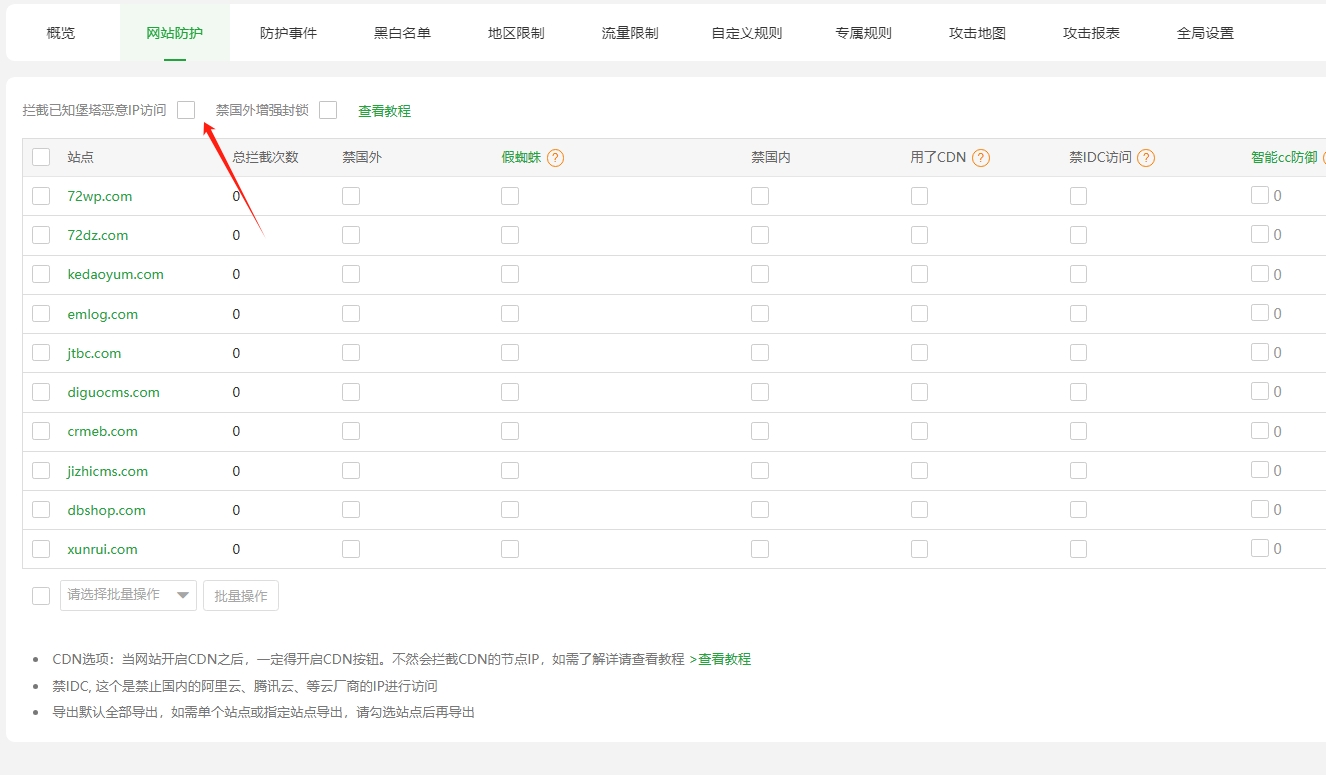The width and height of the screenshot is (1326, 775).
Task: Open 专属规则 tab
Action: [x=863, y=33]
